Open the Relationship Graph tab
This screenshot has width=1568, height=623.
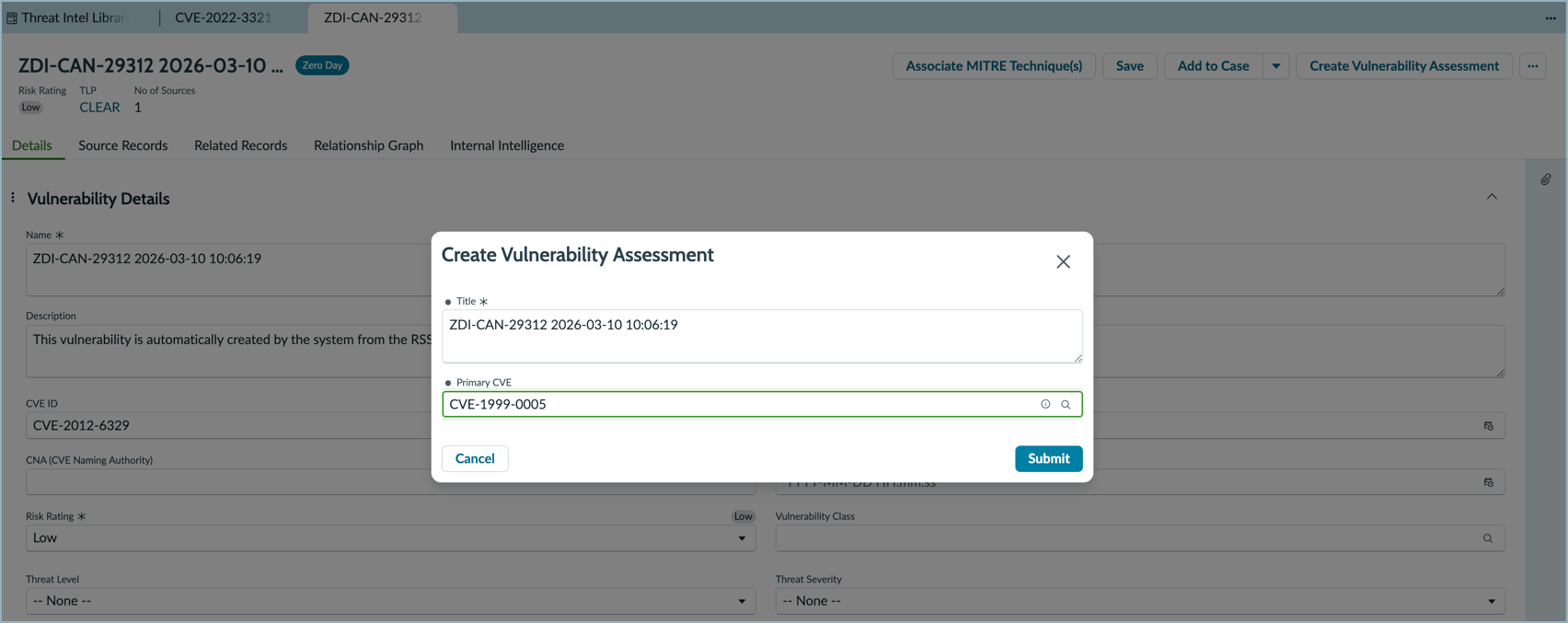[369, 145]
